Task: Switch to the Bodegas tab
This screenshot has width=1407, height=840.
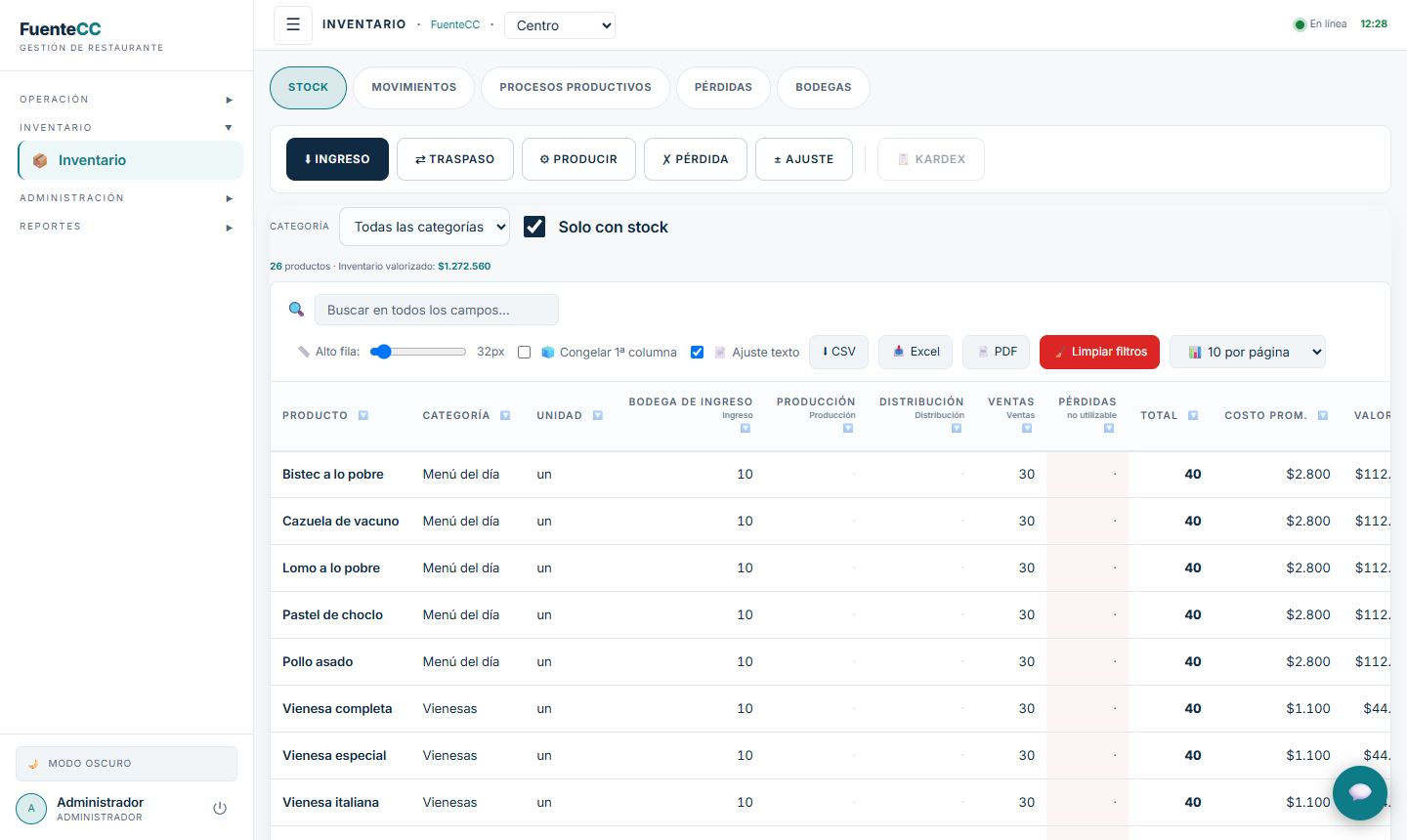Action: 824,88
